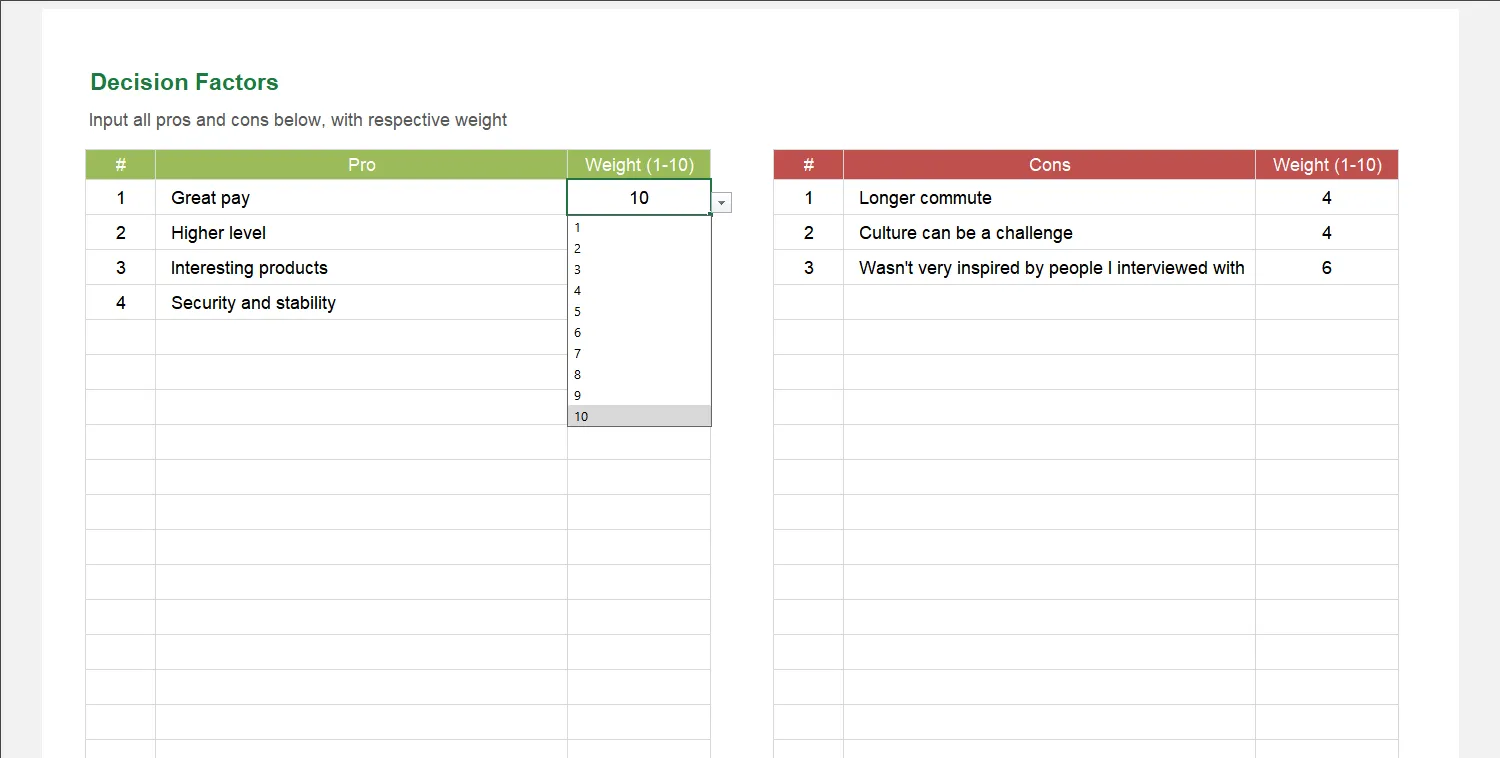Click the Decision Factors heading
This screenshot has width=1500, height=758.
(184, 82)
